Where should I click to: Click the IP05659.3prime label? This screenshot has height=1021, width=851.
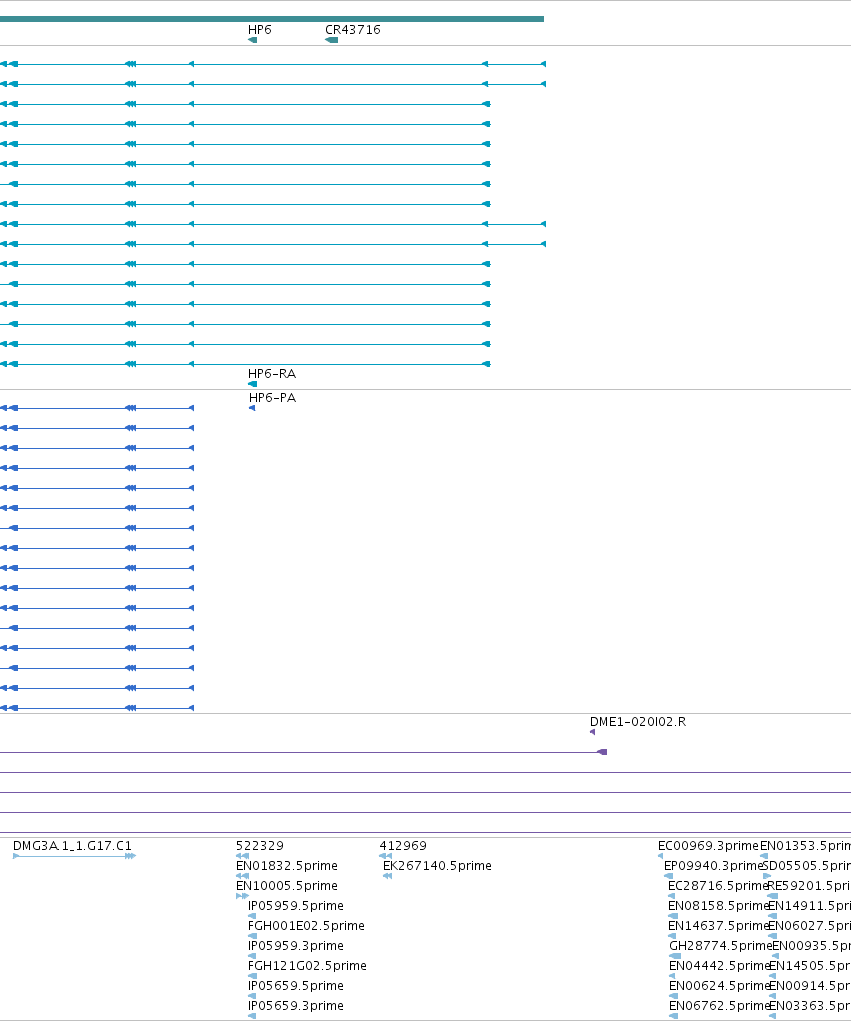point(296,1006)
